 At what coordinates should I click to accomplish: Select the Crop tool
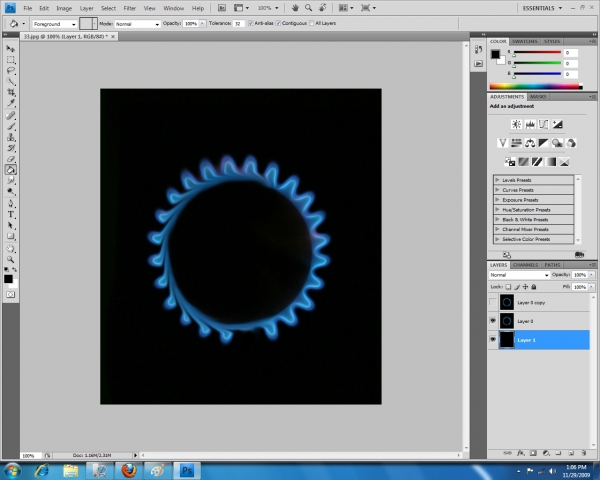[x=11, y=92]
